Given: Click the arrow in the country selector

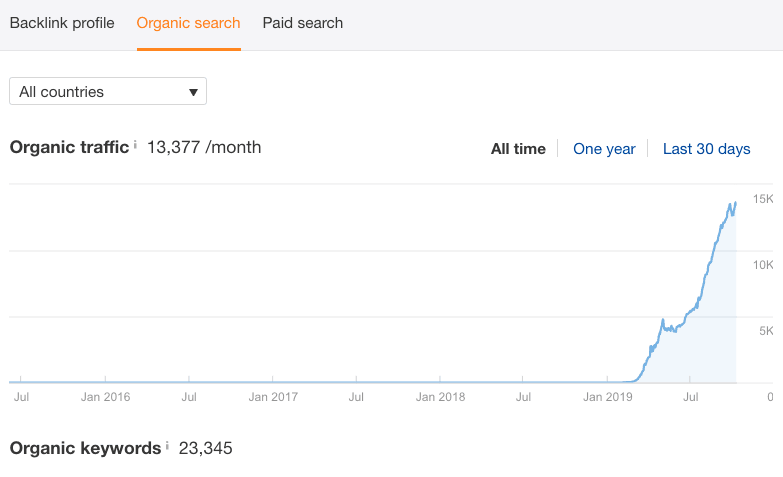Looking at the screenshot, I should click(x=193, y=92).
